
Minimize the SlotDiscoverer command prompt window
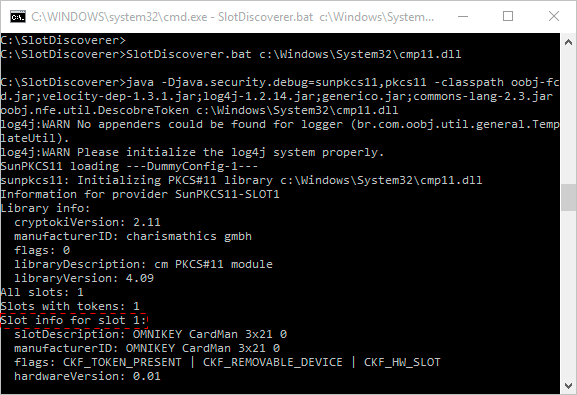tap(463, 17)
